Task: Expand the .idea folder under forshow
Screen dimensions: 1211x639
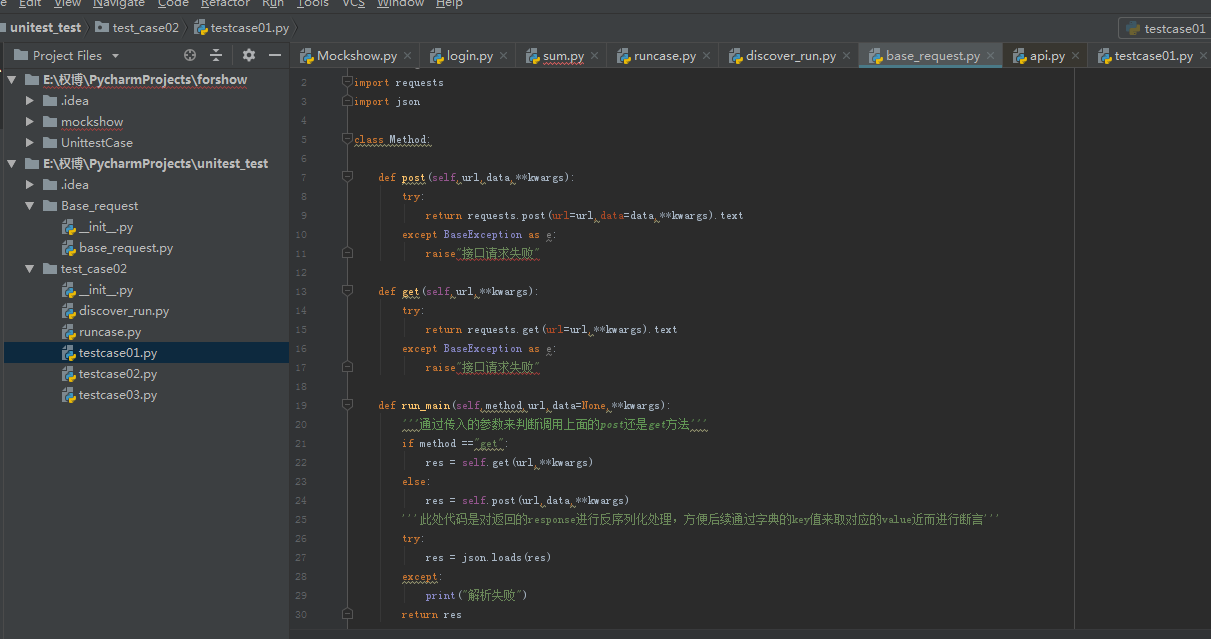Action: (x=30, y=101)
